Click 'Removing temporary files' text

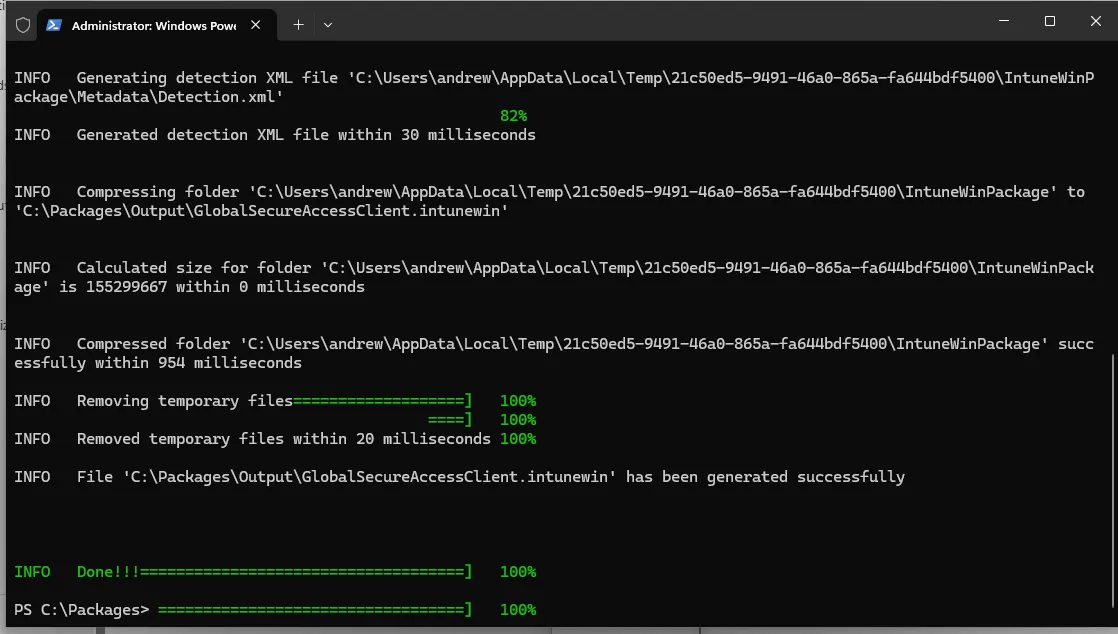pyautogui.click(x=185, y=401)
